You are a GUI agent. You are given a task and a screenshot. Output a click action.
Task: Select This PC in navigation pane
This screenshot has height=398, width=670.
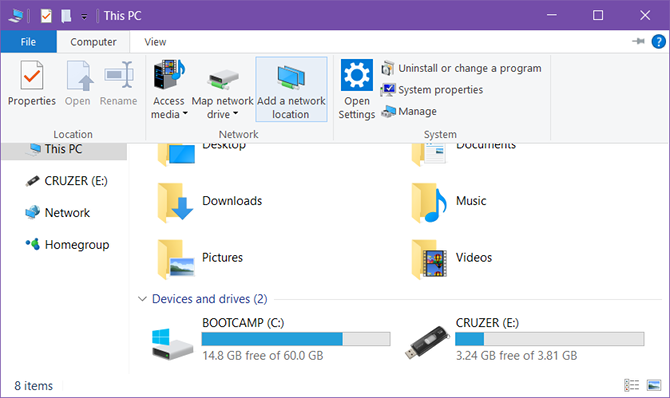[64, 149]
